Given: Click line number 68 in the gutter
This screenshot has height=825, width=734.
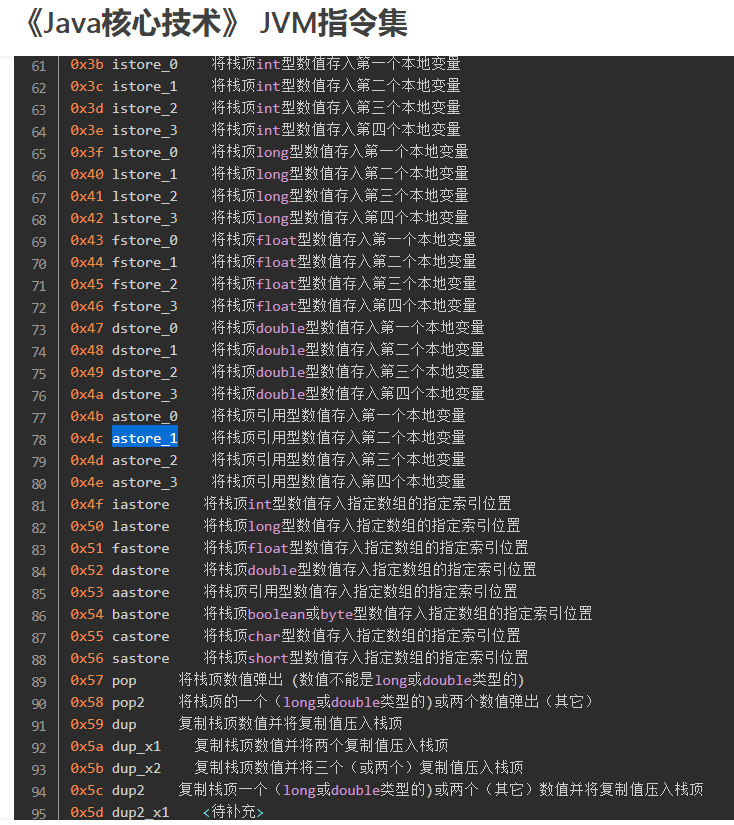Looking at the screenshot, I should 39,220.
